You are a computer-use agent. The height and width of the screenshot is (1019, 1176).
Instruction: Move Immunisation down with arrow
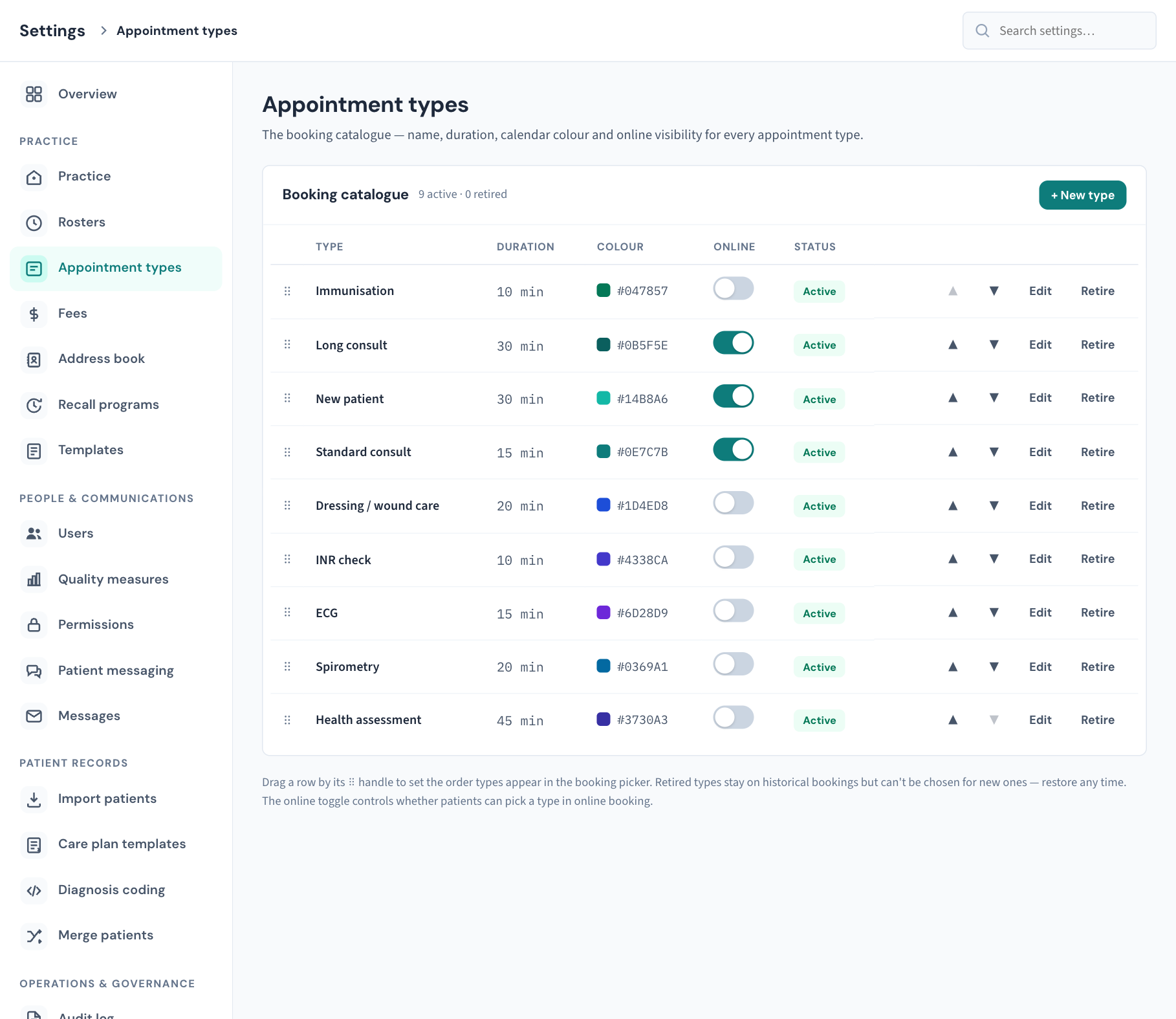point(994,291)
